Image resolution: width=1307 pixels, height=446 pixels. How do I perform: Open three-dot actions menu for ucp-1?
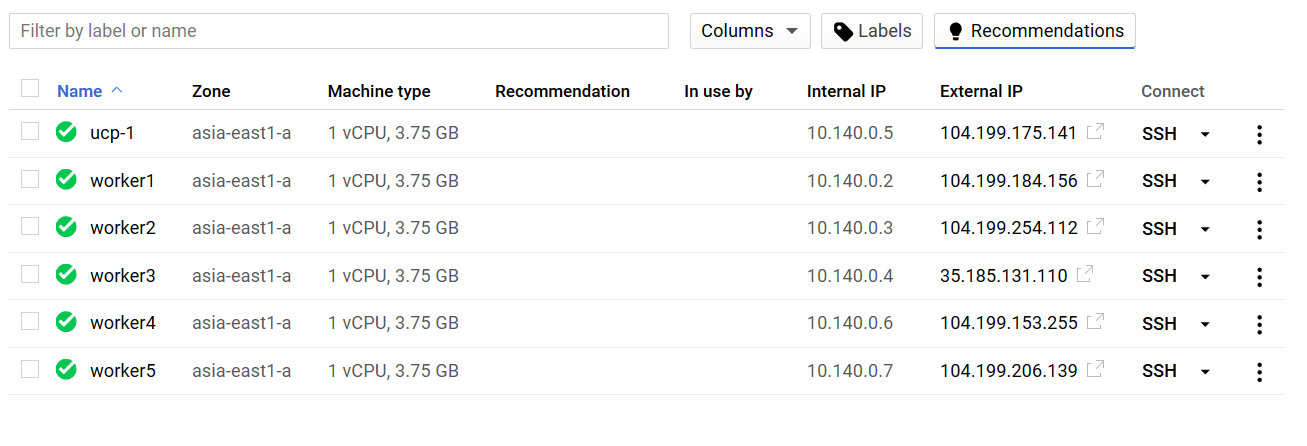point(1259,134)
